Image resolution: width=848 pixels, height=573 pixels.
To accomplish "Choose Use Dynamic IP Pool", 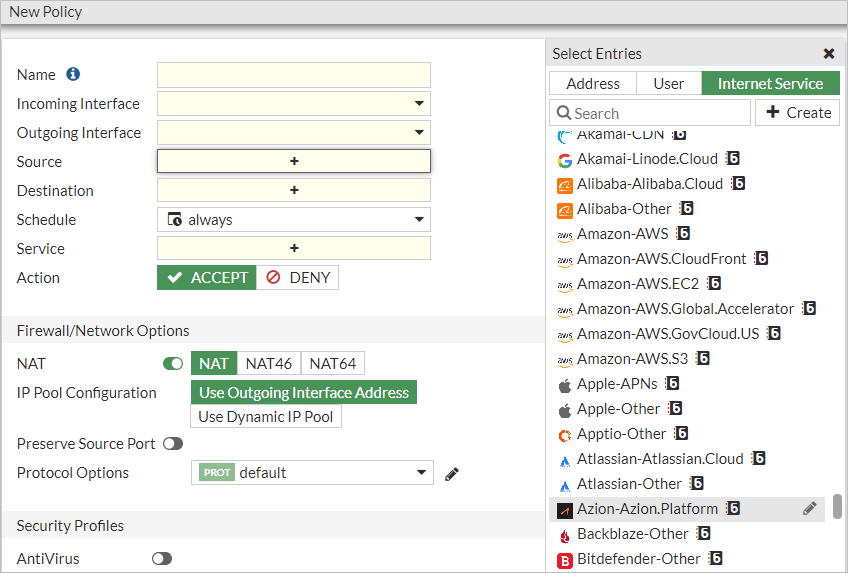I will pyautogui.click(x=266, y=417).
